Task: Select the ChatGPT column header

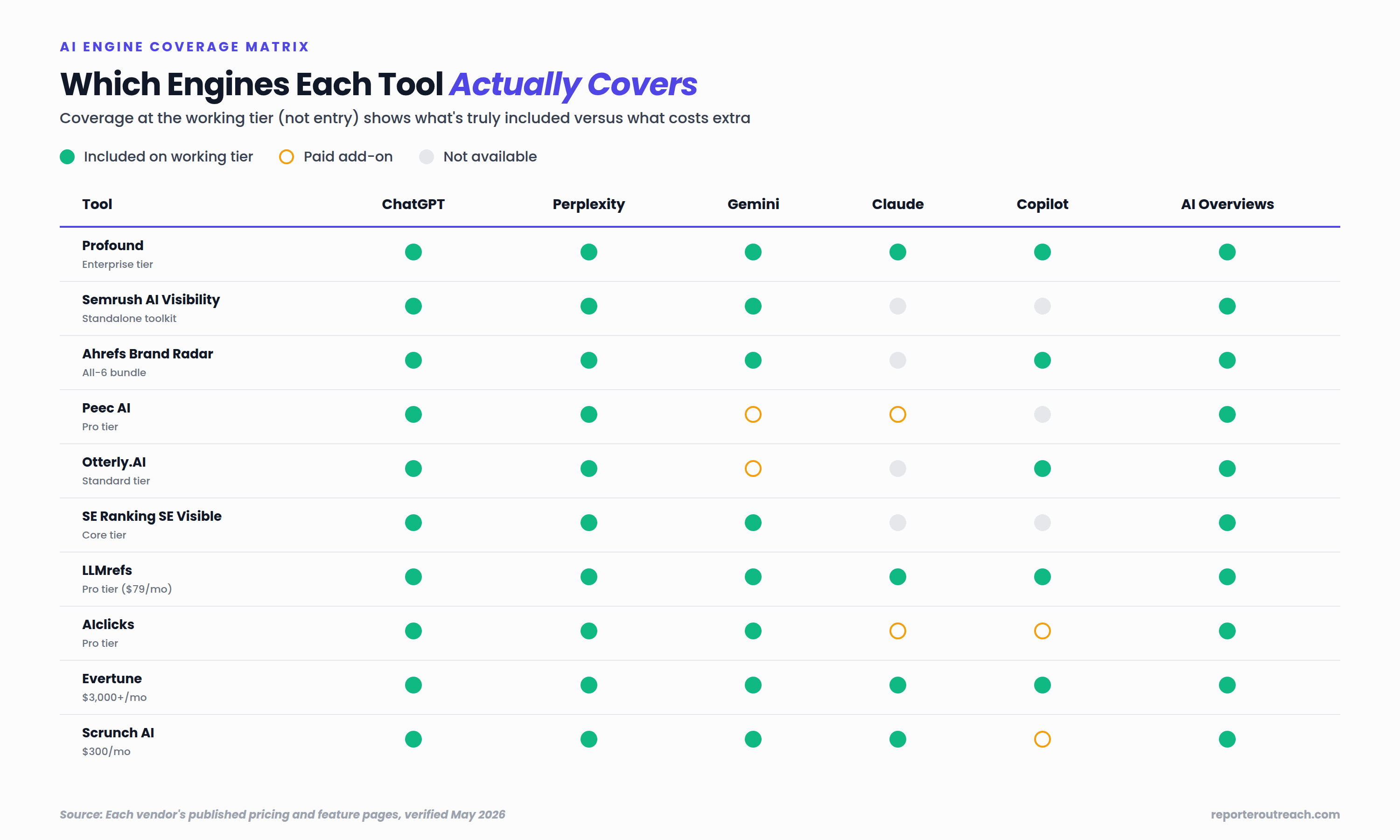Action: (413, 204)
